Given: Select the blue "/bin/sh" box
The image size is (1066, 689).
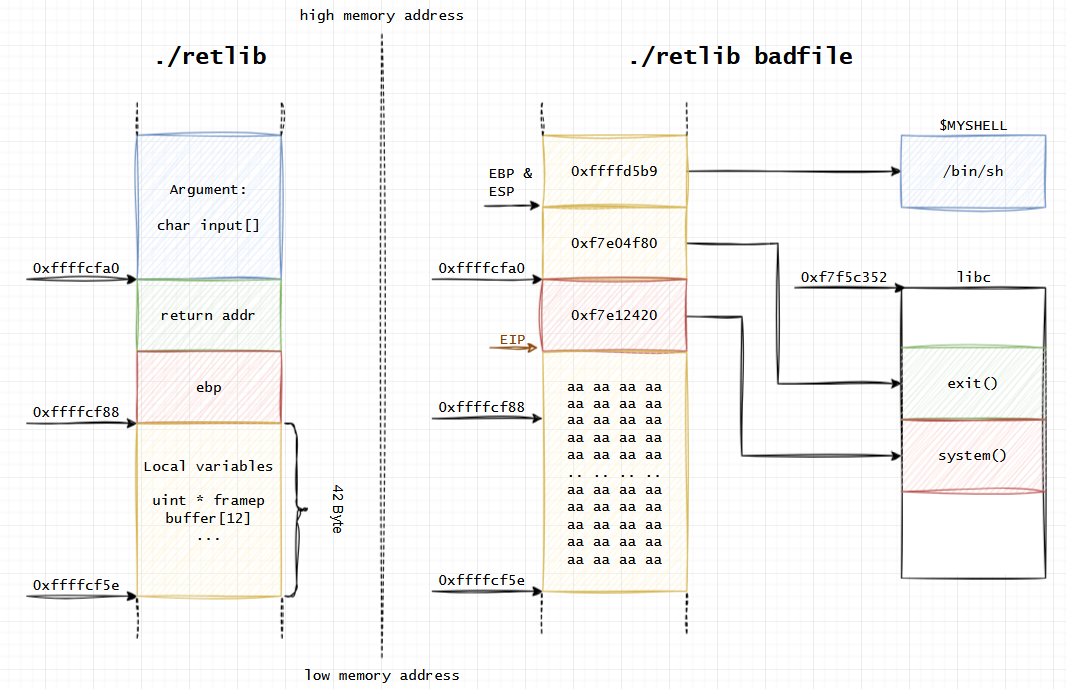Looking at the screenshot, I should [973, 171].
